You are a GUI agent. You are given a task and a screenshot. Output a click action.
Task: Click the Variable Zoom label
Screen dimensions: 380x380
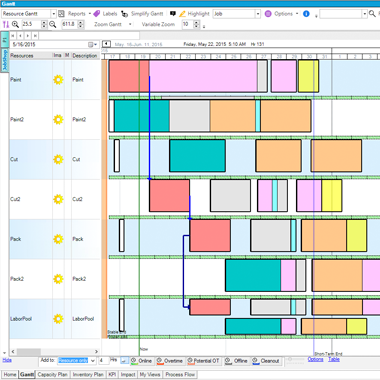tap(158, 24)
